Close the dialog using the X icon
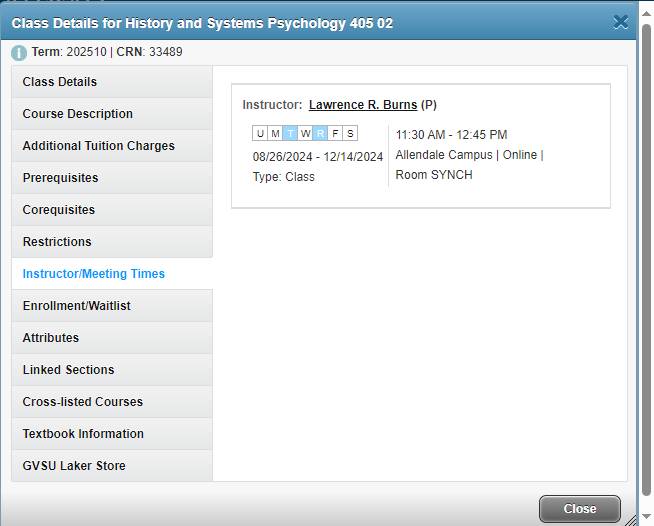Image resolution: width=654 pixels, height=526 pixels. click(621, 22)
